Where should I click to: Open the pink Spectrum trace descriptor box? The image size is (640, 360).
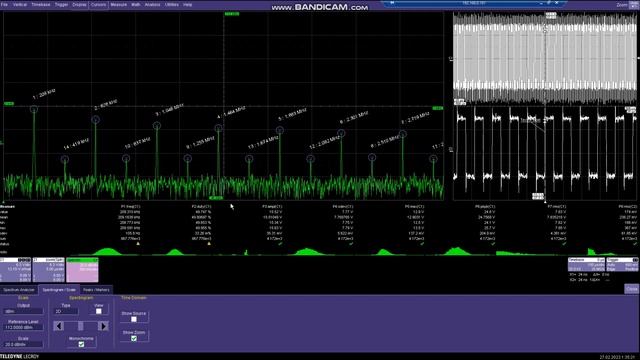point(82,270)
